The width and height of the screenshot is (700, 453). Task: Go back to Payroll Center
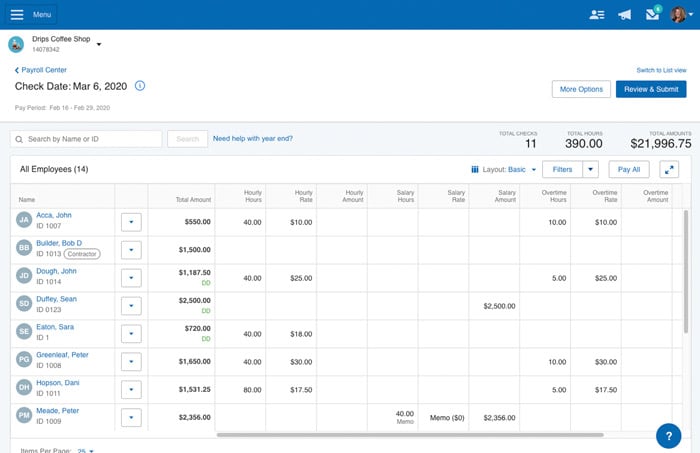coord(41,70)
